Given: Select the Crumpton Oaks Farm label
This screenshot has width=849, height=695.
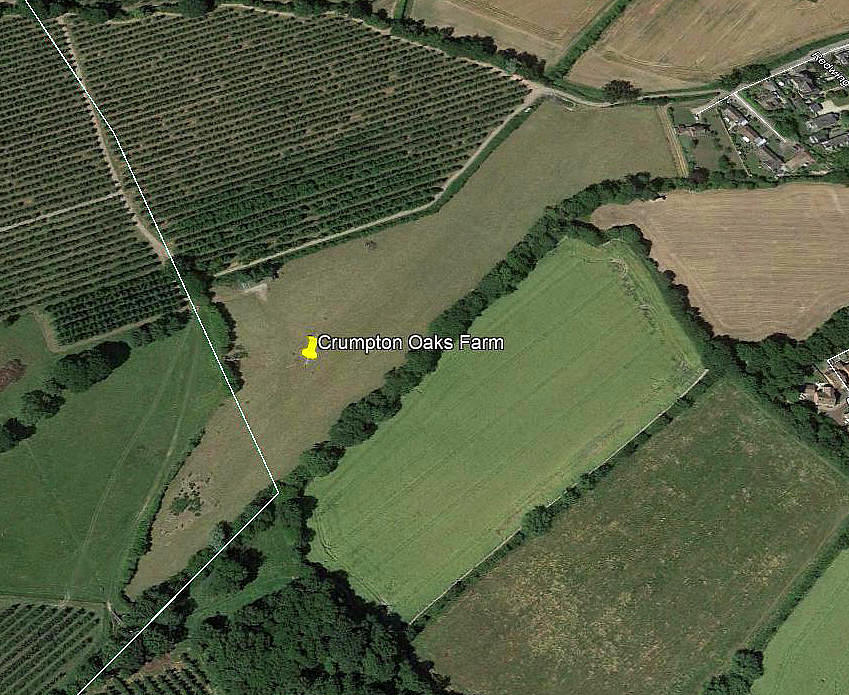Looking at the screenshot, I should pos(411,343).
